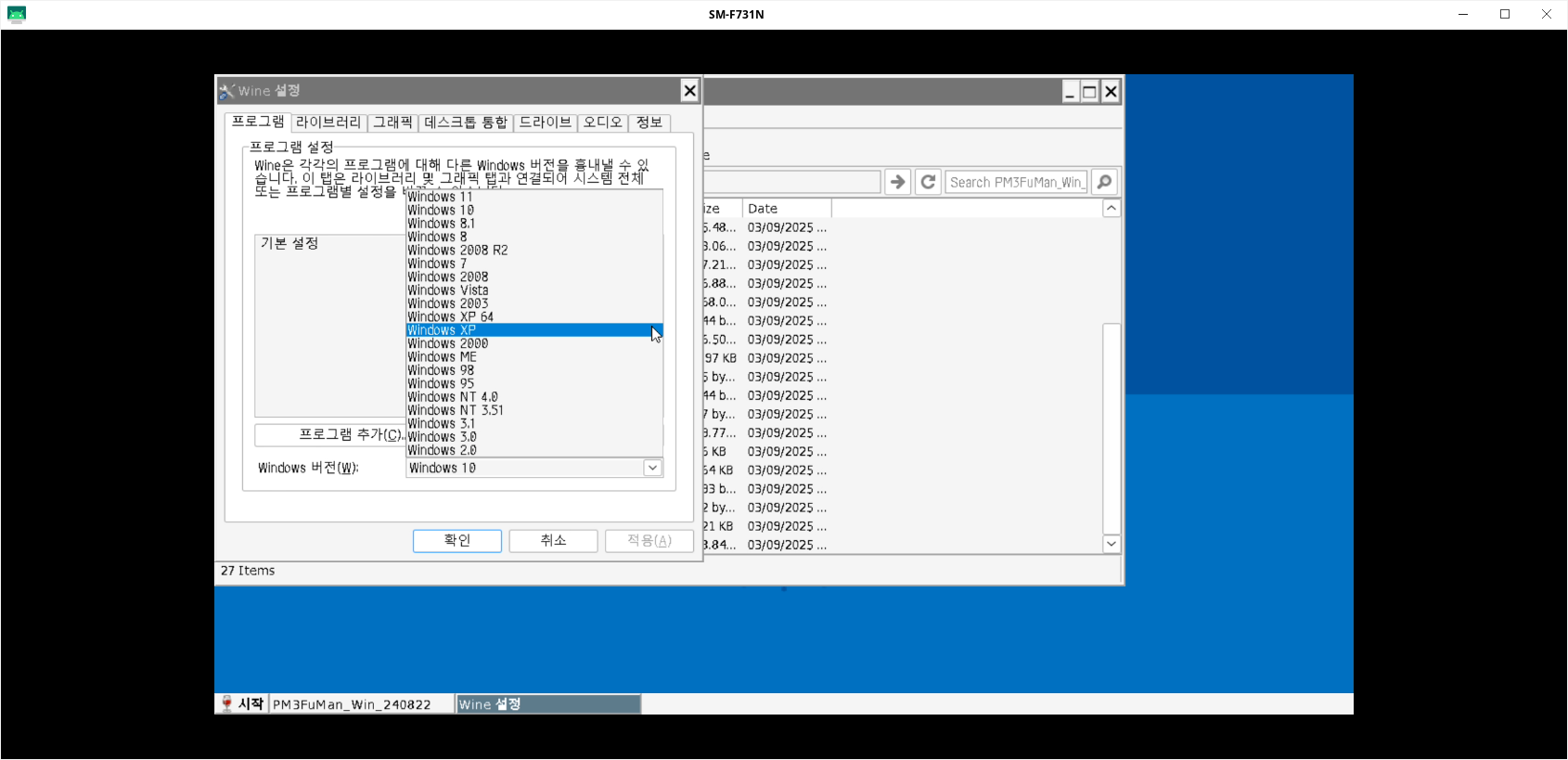Click the forward arrow icon in file manager

[x=897, y=182]
